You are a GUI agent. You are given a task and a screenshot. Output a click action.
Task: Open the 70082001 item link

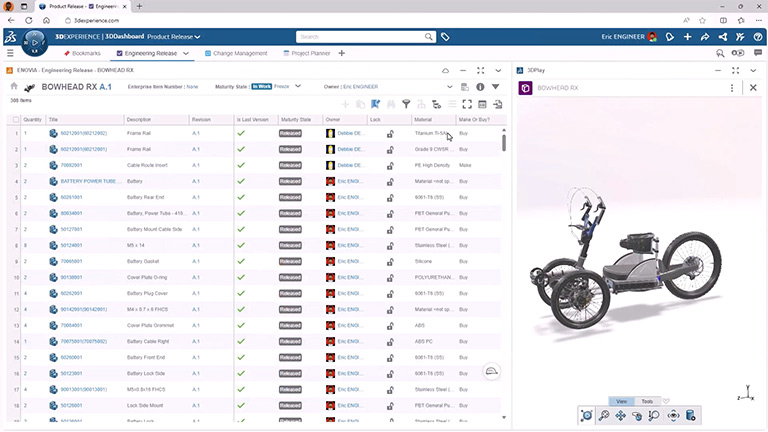pos(72,166)
